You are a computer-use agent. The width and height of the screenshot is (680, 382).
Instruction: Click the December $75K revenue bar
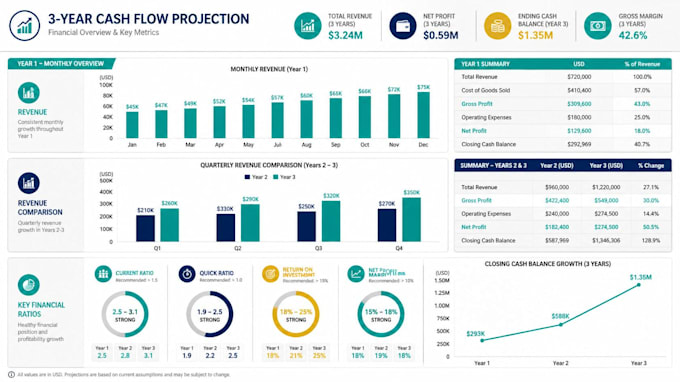423,115
